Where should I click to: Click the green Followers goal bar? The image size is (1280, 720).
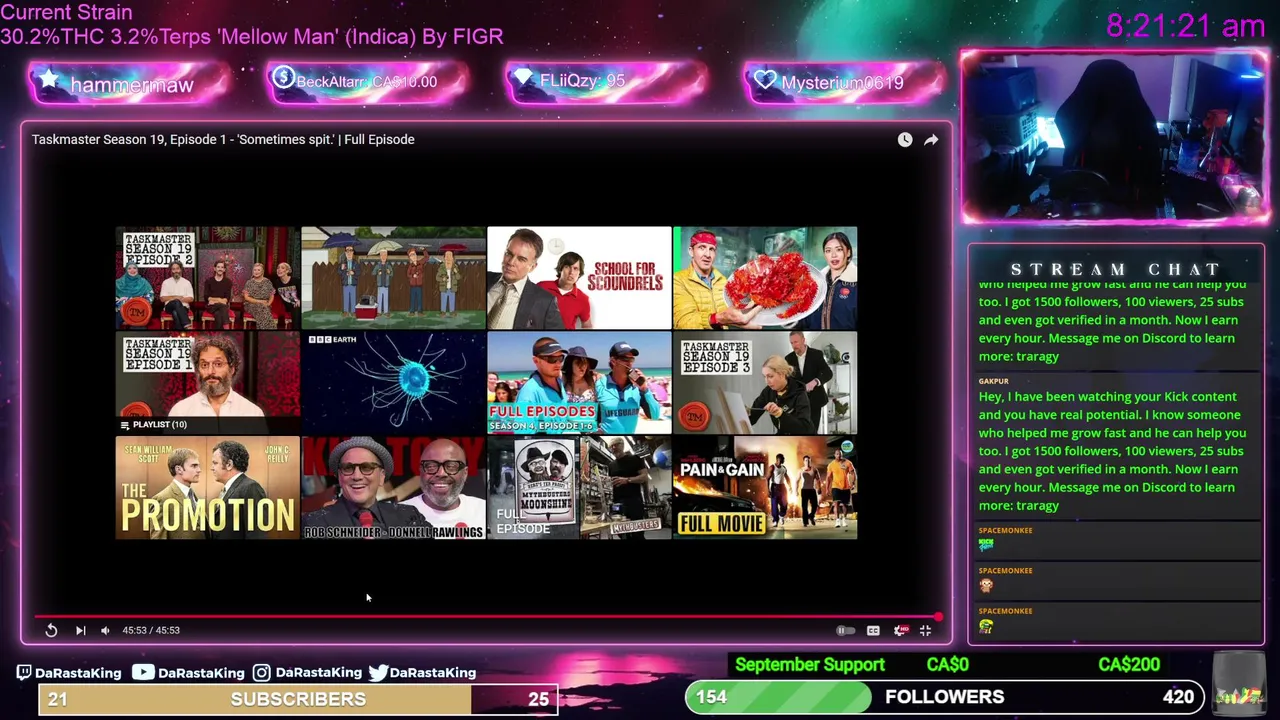point(945,697)
